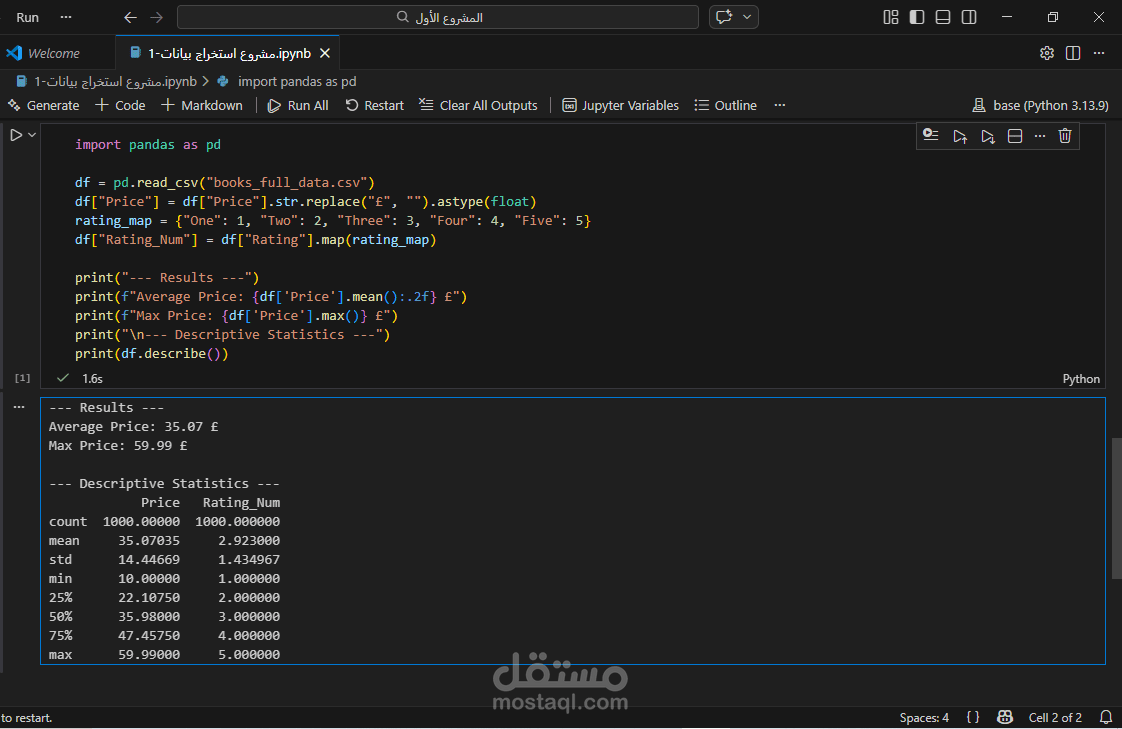Open the title bar overflow menu ellipsis
Image resolution: width=1122 pixels, height=729 pixels.
66,17
